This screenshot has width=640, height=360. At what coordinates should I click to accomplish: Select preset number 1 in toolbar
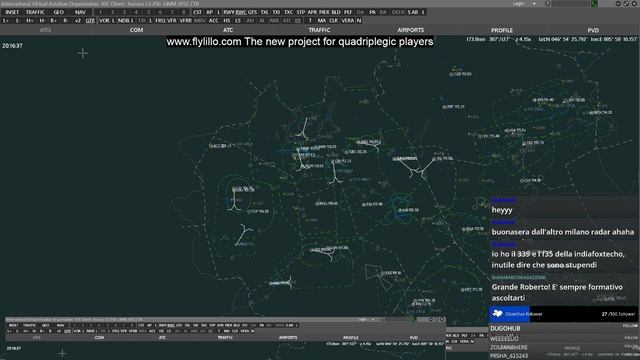coord(100,12)
